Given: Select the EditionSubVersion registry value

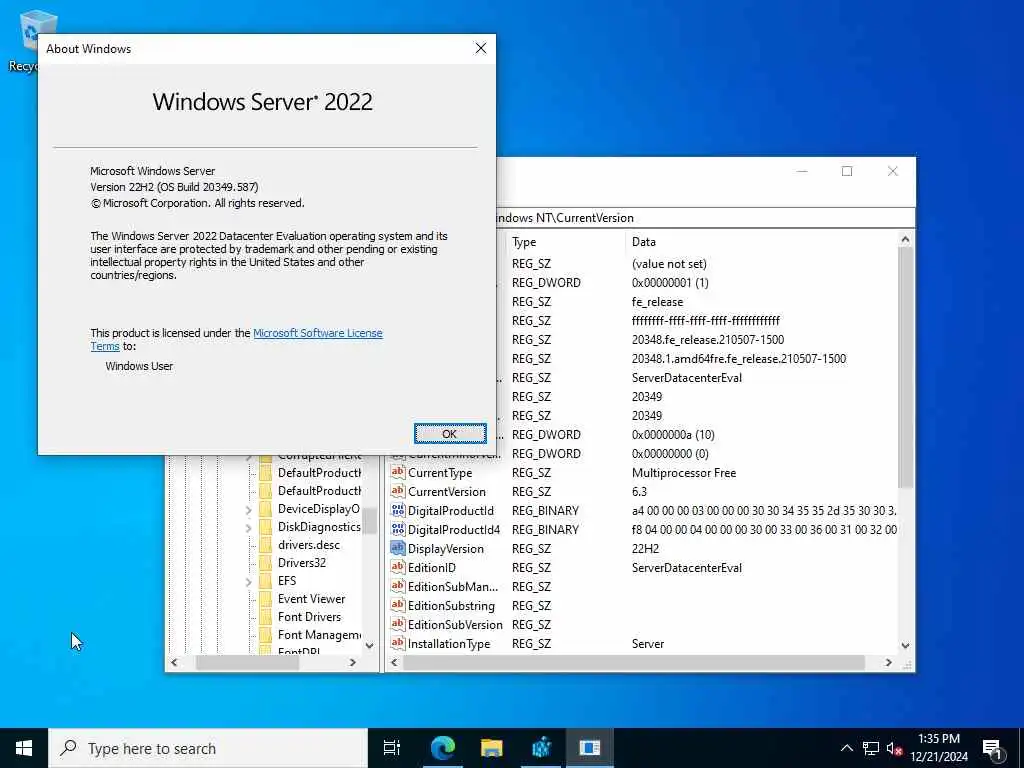Looking at the screenshot, I should pos(455,624).
